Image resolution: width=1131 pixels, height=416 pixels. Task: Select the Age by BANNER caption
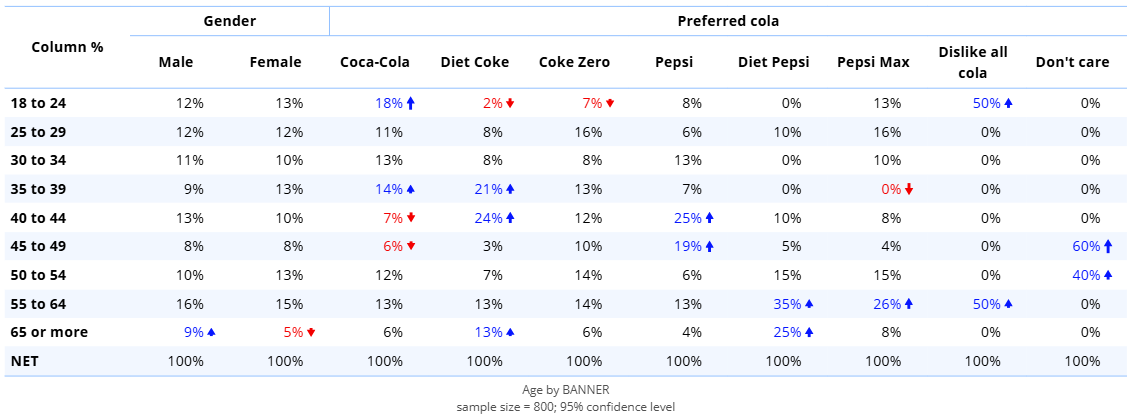566,390
